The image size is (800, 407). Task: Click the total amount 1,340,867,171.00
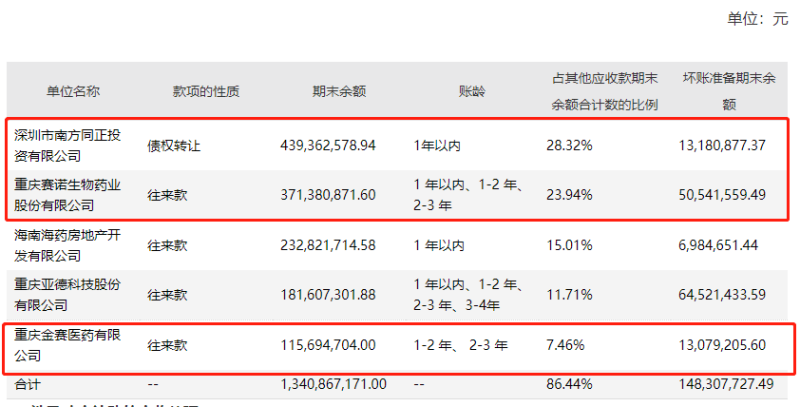point(334,384)
